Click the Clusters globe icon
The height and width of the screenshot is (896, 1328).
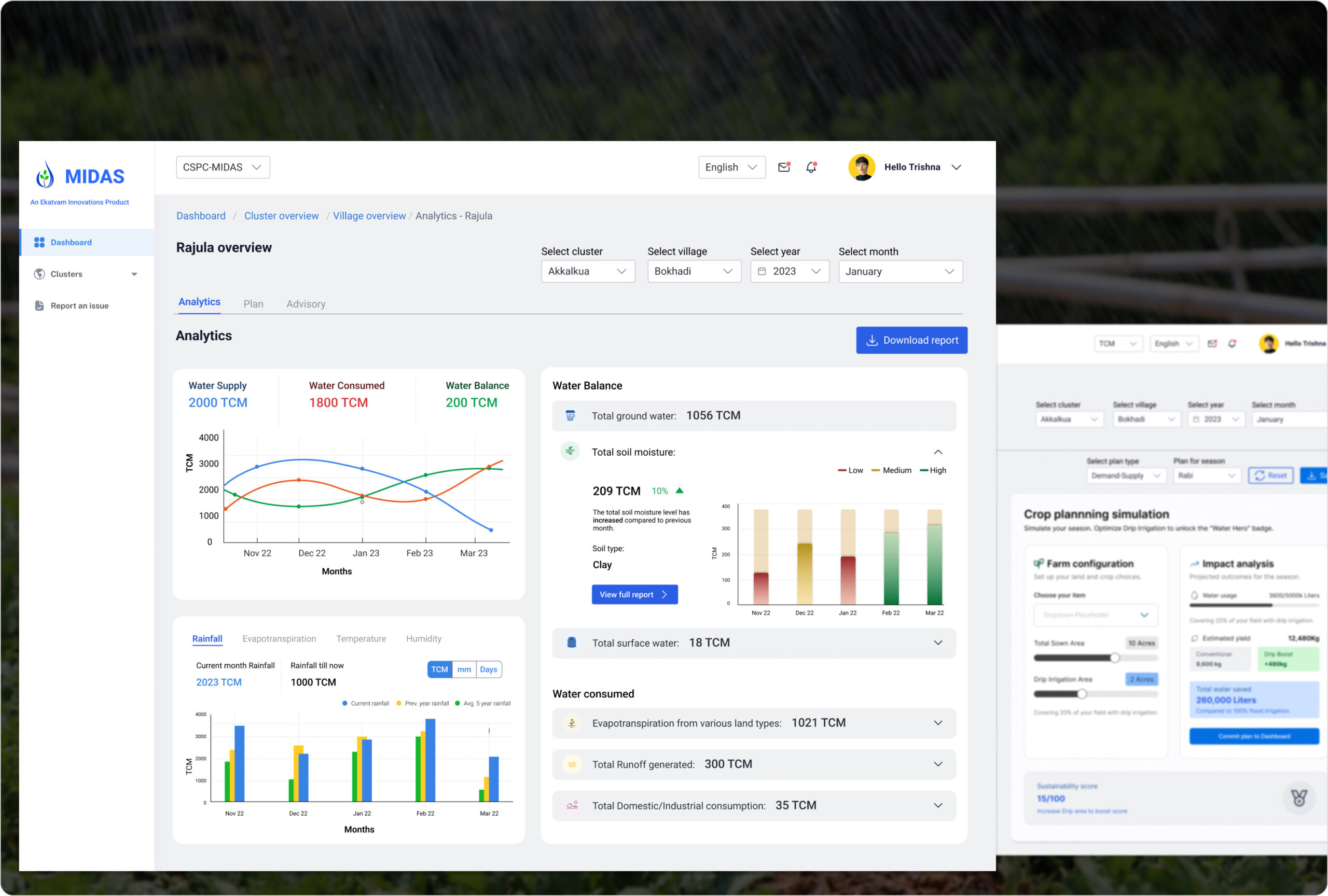pyautogui.click(x=39, y=274)
